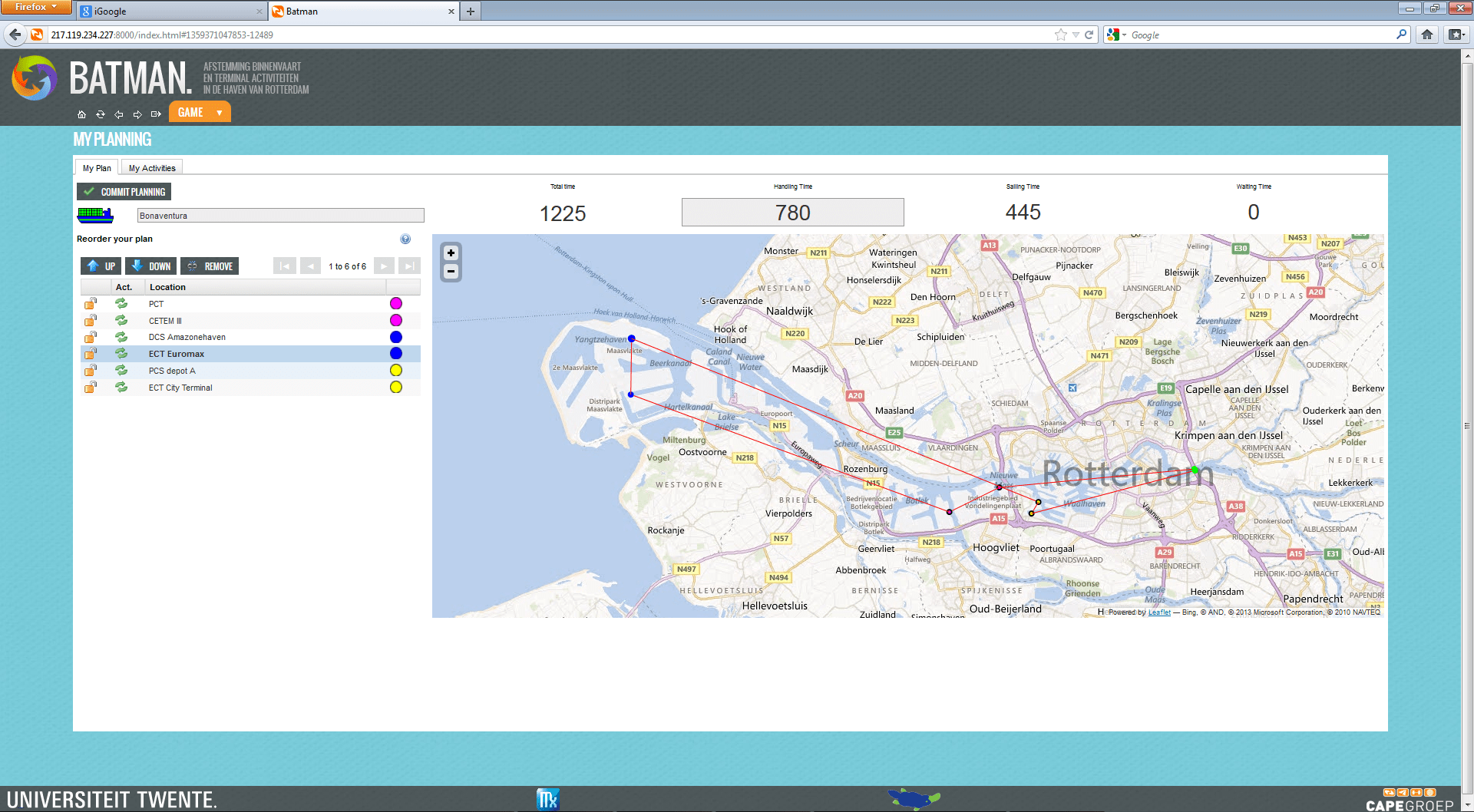The width and height of the screenshot is (1474, 812).
Task: Click the REMOVE button
Action: (x=210, y=266)
